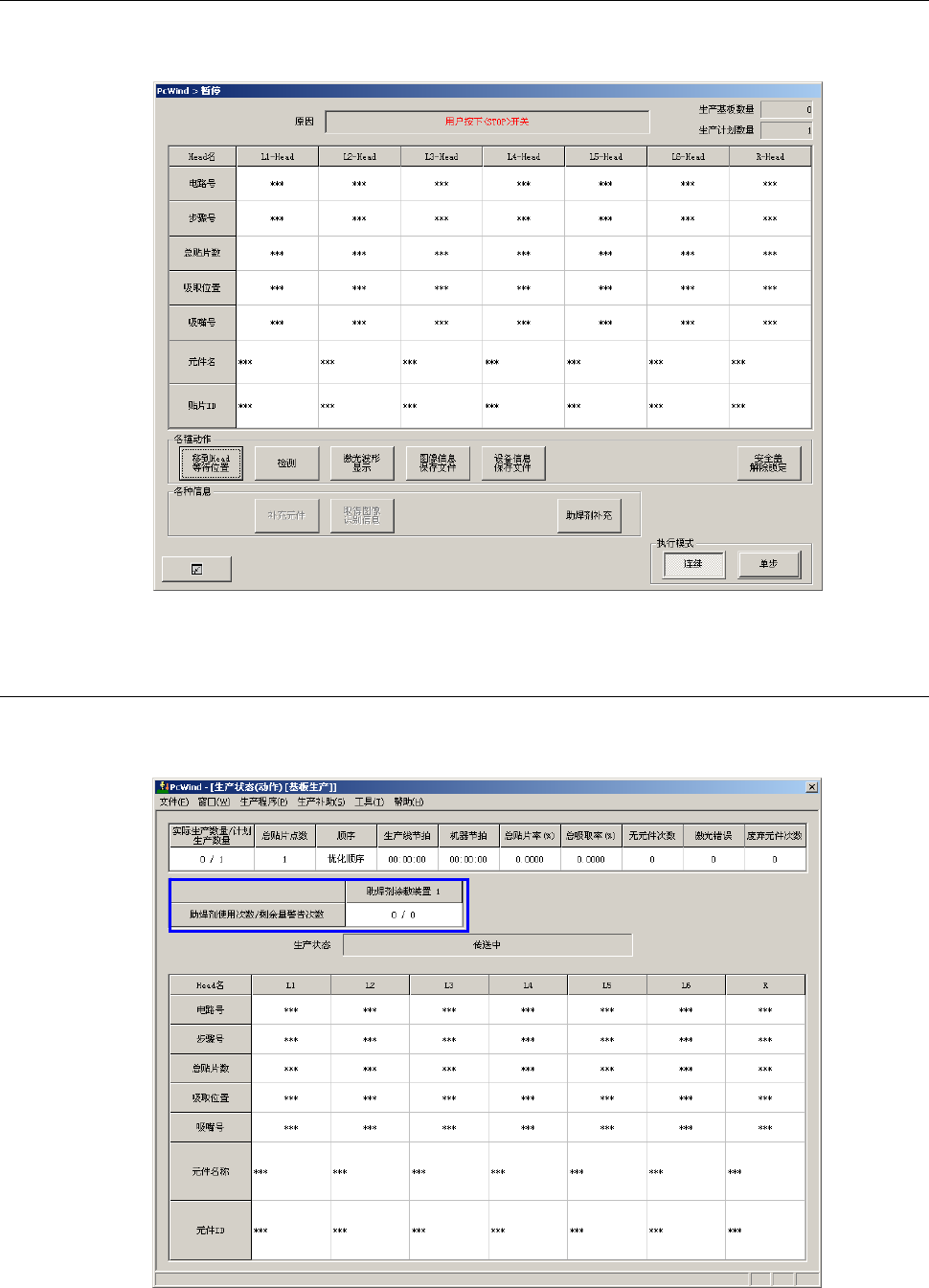Click the 助焊剂使用次数/剩余量警告次数 label

258,915
